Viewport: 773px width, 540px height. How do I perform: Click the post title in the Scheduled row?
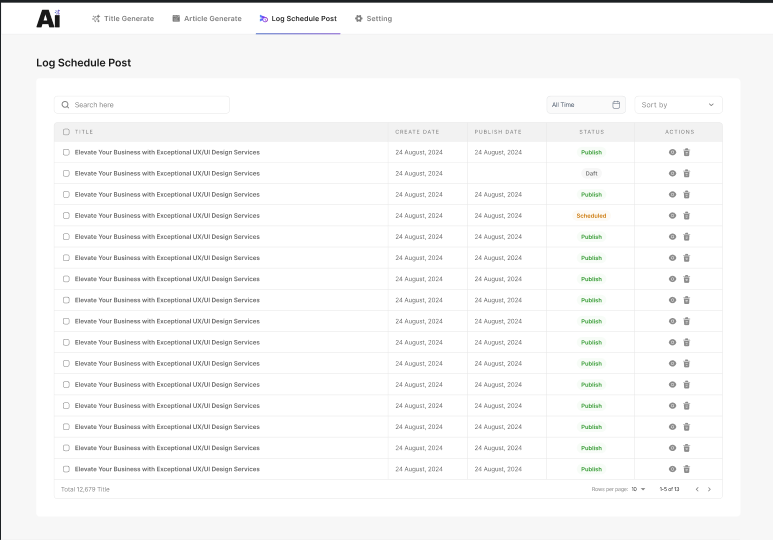click(x=167, y=216)
